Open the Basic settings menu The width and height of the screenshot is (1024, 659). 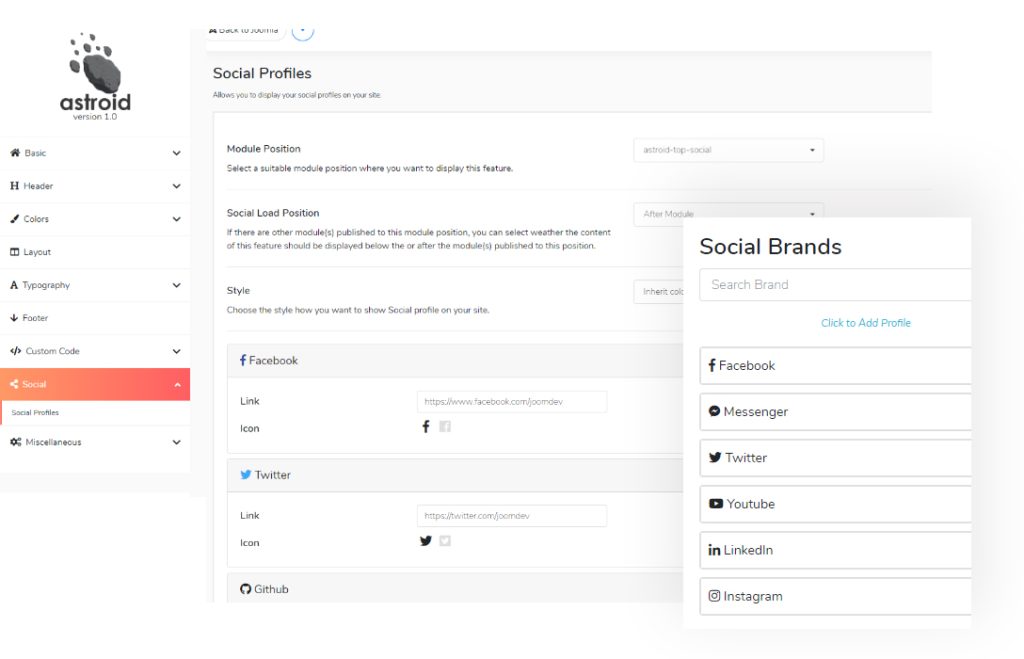pyautogui.click(x=95, y=153)
